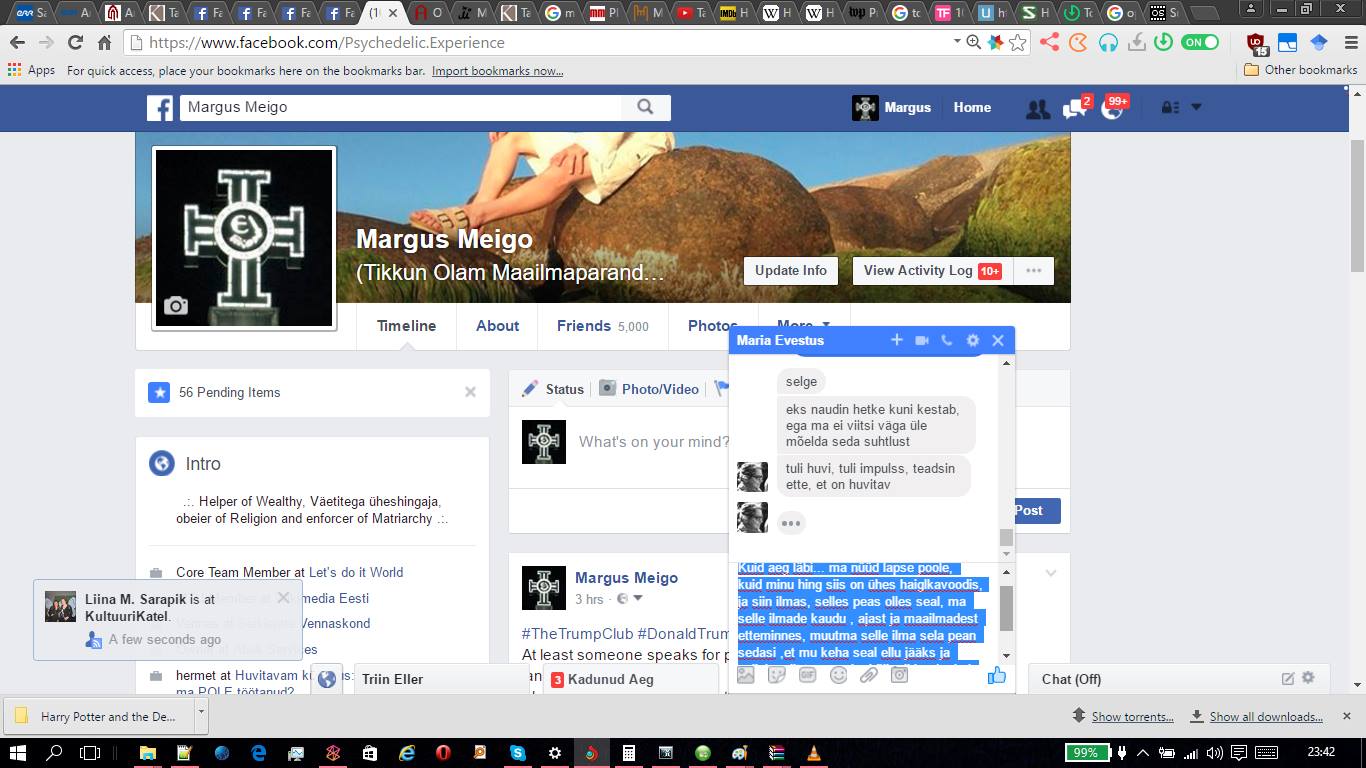This screenshot has width=1366, height=768.
Task: Bookmark this page with the star icon
Action: (x=1018, y=42)
